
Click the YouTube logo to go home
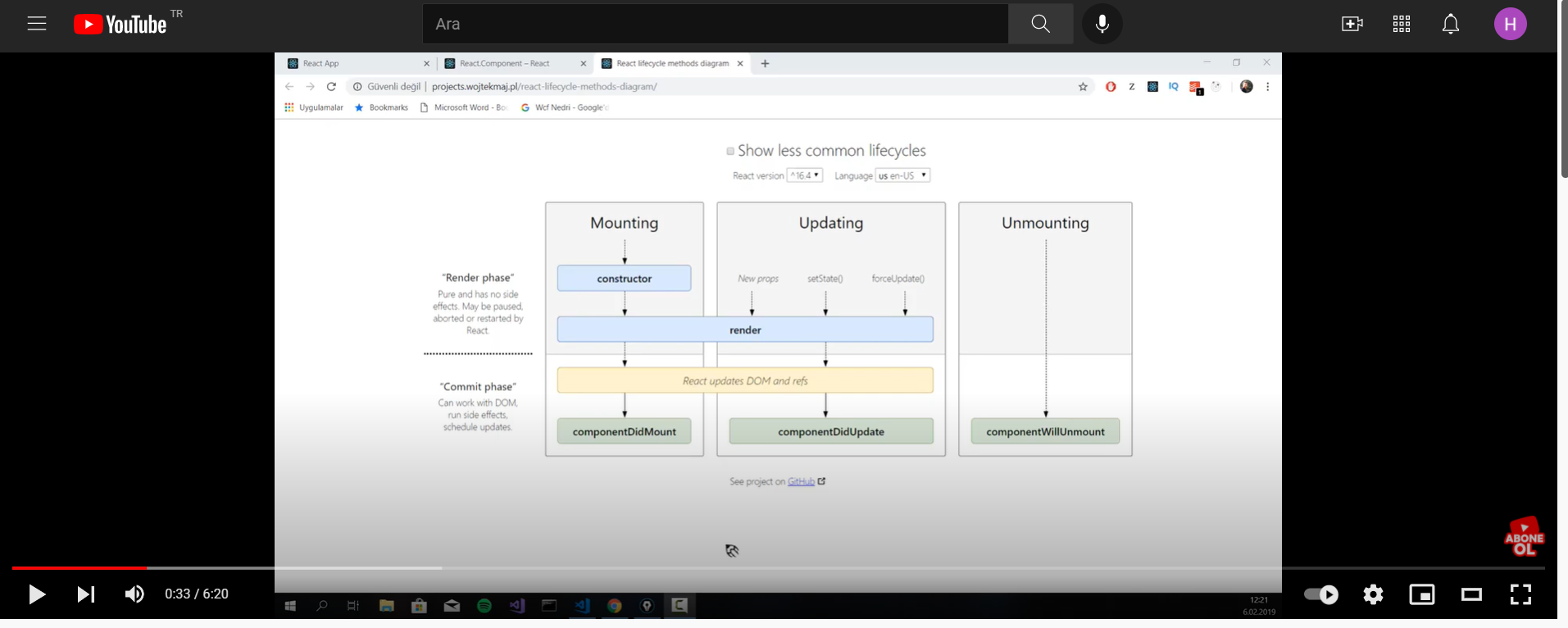tap(120, 25)
